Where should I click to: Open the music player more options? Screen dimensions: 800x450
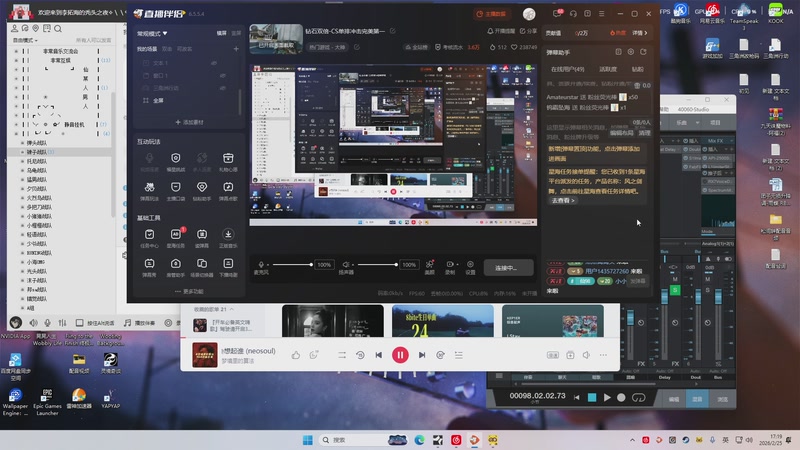click(x=603, y=355)
